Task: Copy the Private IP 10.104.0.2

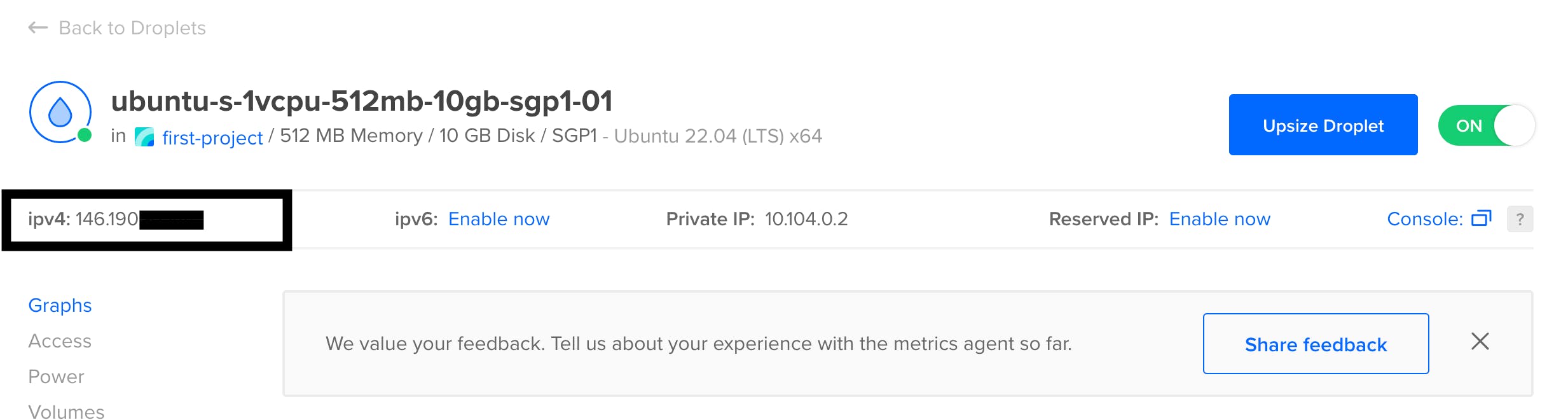Action: tap(806, 219)
